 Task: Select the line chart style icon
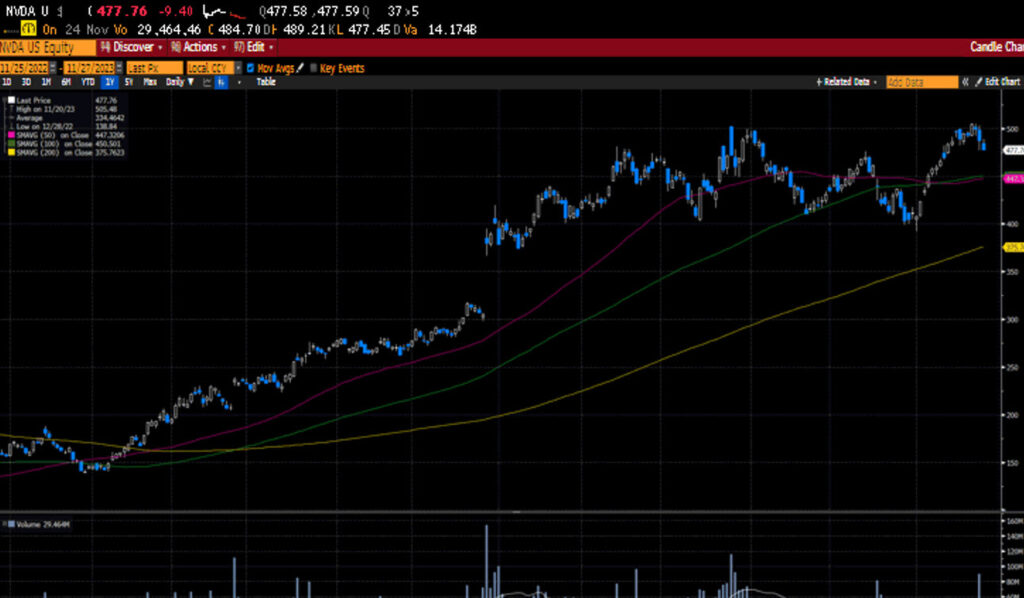click(x=207, y=82)
